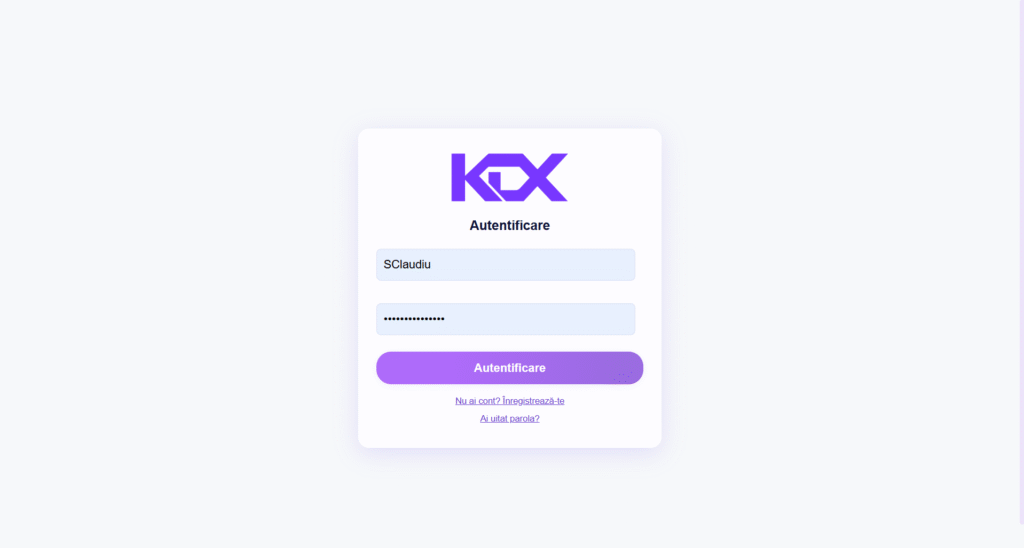Focus the username field containing SClaudiu
Screen dimensions: 1024x548
pos(505,265)
